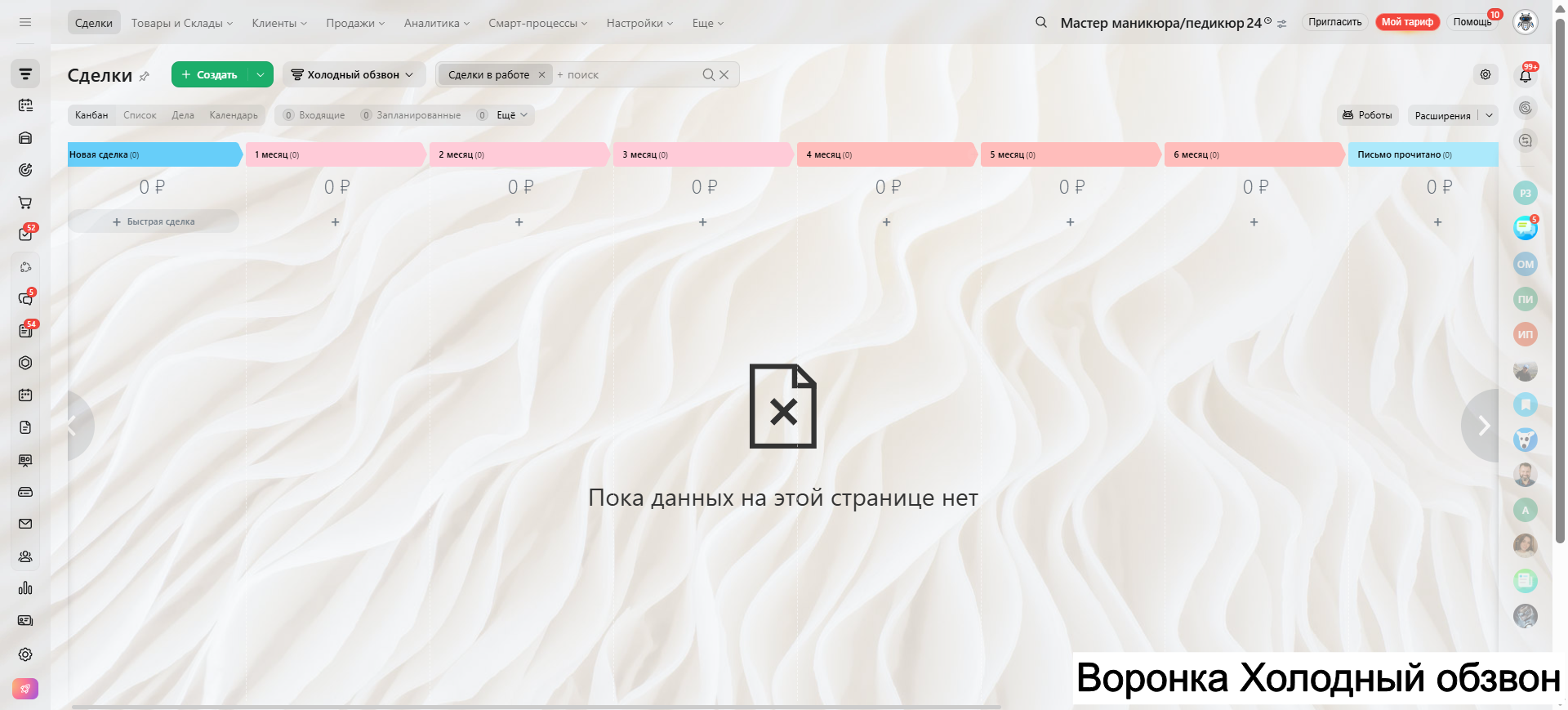
Task: Add a Быстрая сделка
Action: [154, 221]
